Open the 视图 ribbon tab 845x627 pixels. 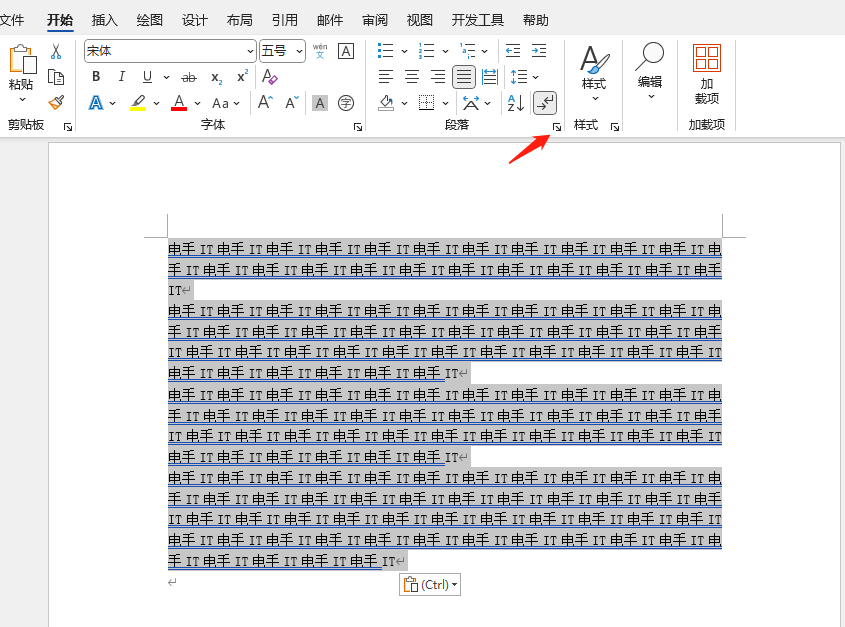419,20
